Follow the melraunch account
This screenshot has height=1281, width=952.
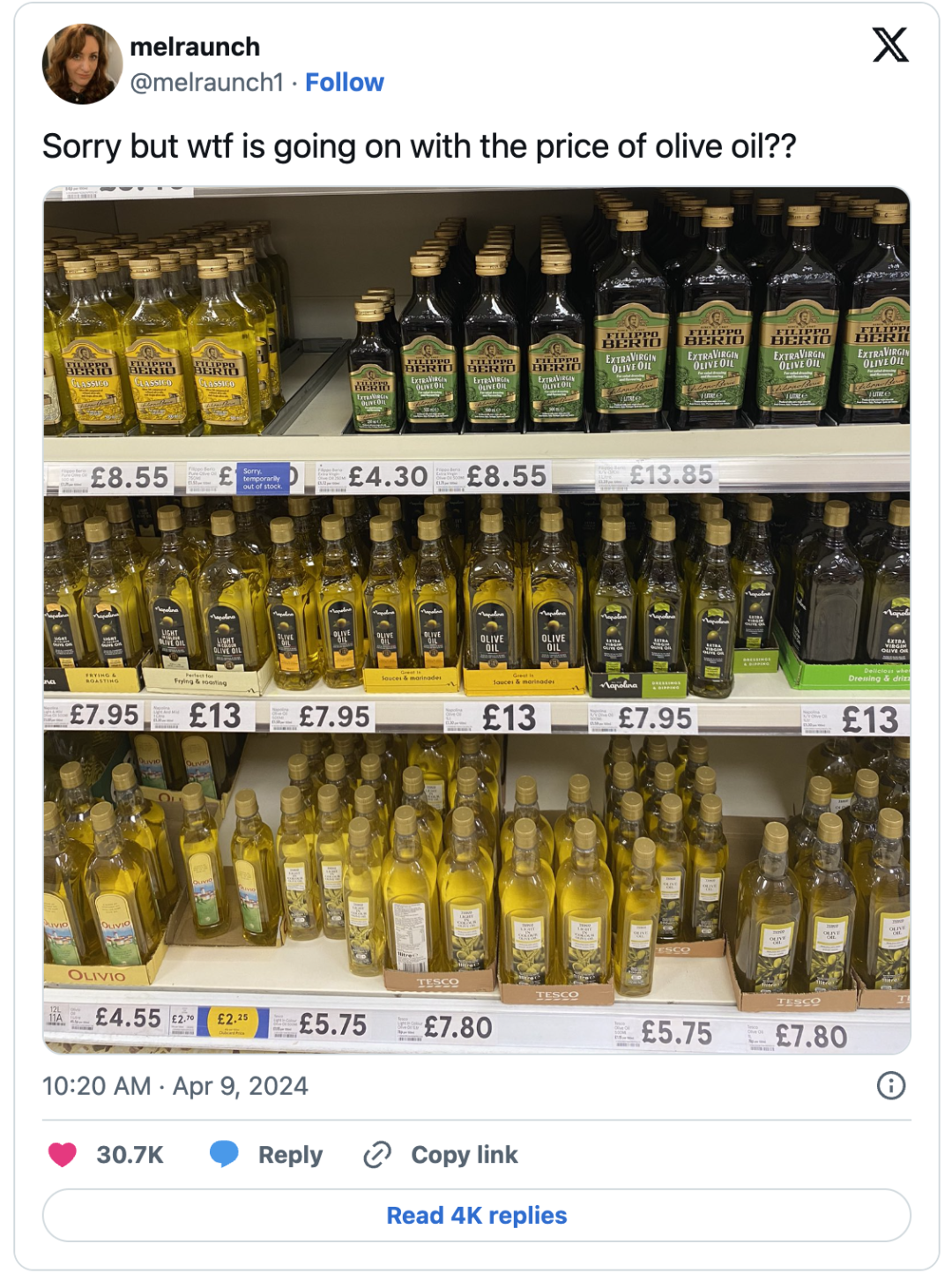344,82
